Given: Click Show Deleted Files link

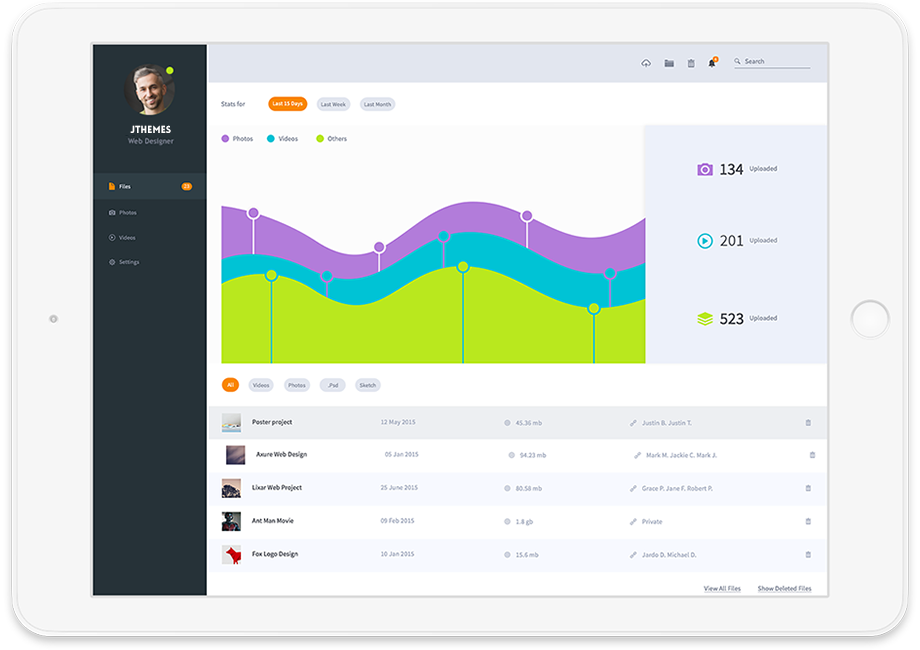Looking at the screenshot, I should pyautogui.click(x=784, y=588).
